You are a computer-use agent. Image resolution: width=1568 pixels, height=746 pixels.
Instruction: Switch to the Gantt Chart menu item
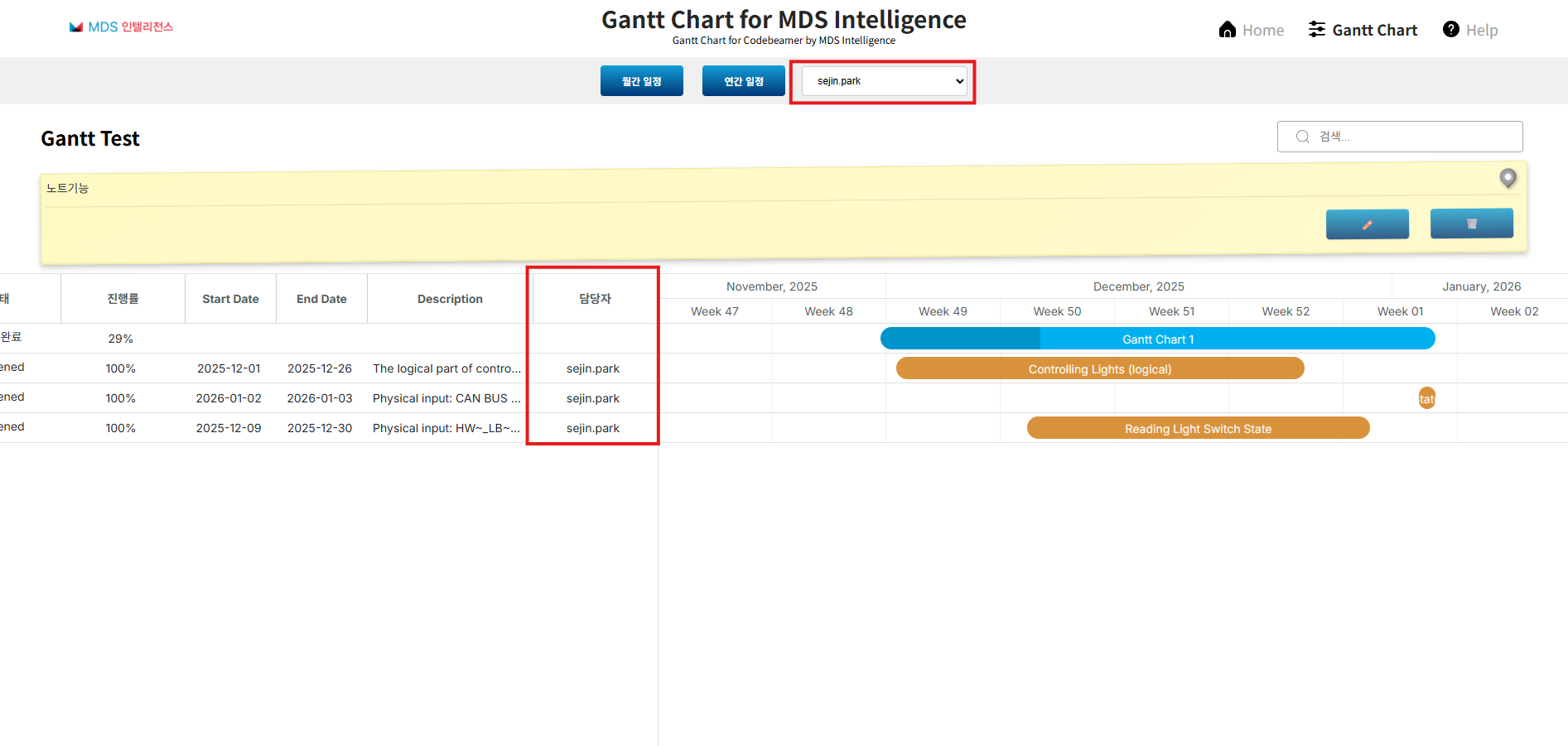click(x=1373, y=30)
